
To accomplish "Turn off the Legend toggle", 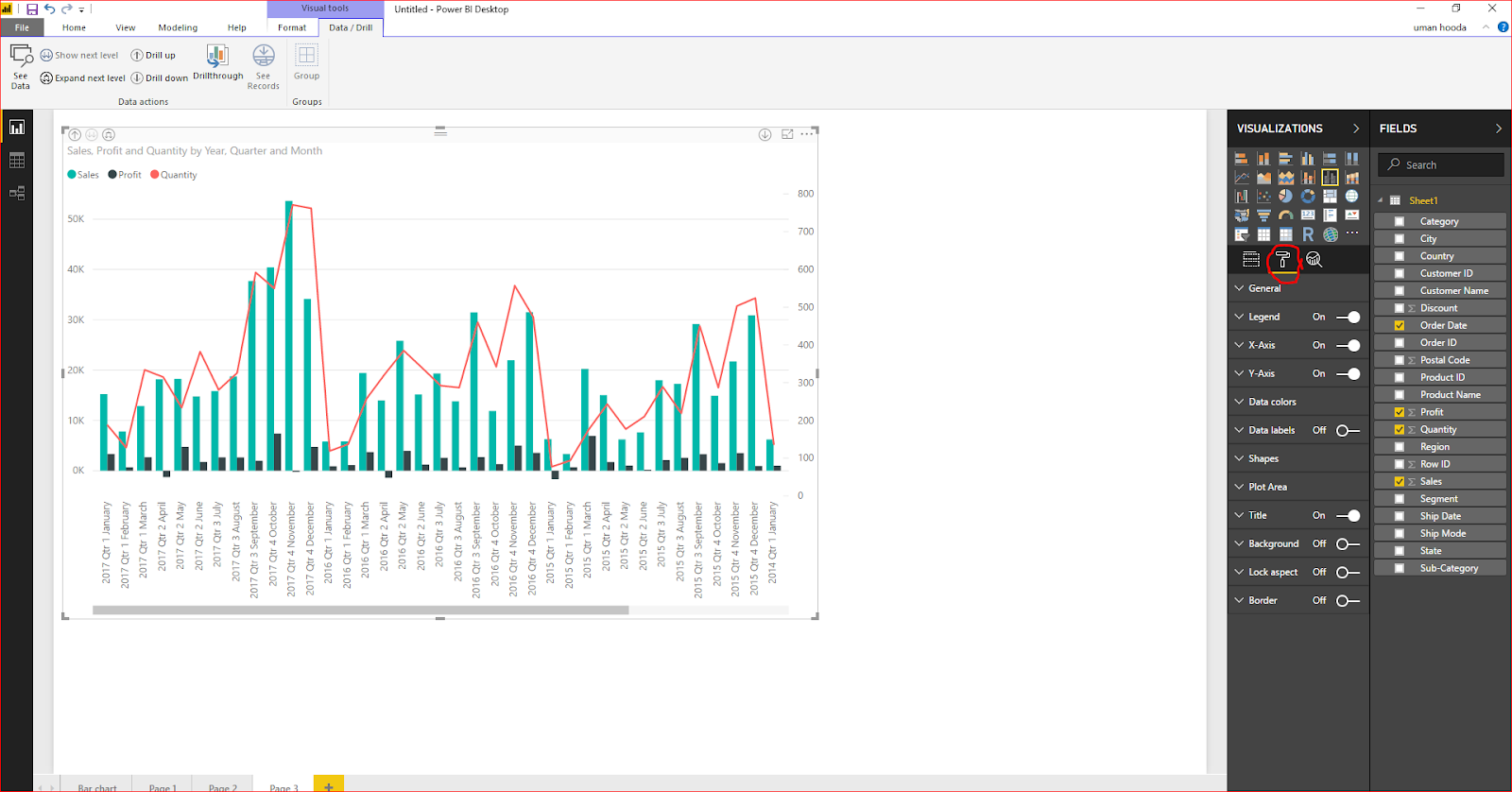I will 1349,317.
